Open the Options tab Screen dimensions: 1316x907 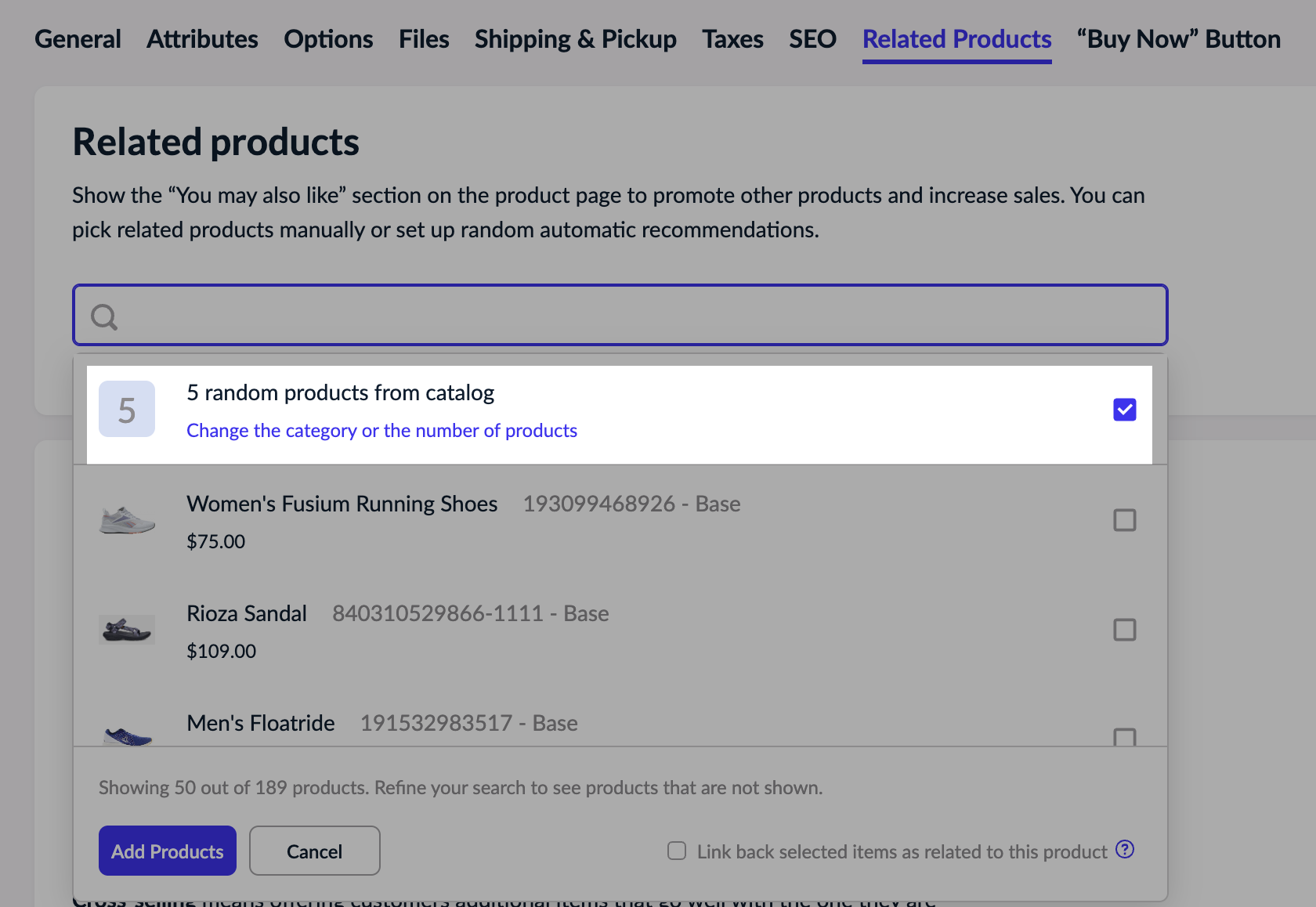(x=328, y=39)
